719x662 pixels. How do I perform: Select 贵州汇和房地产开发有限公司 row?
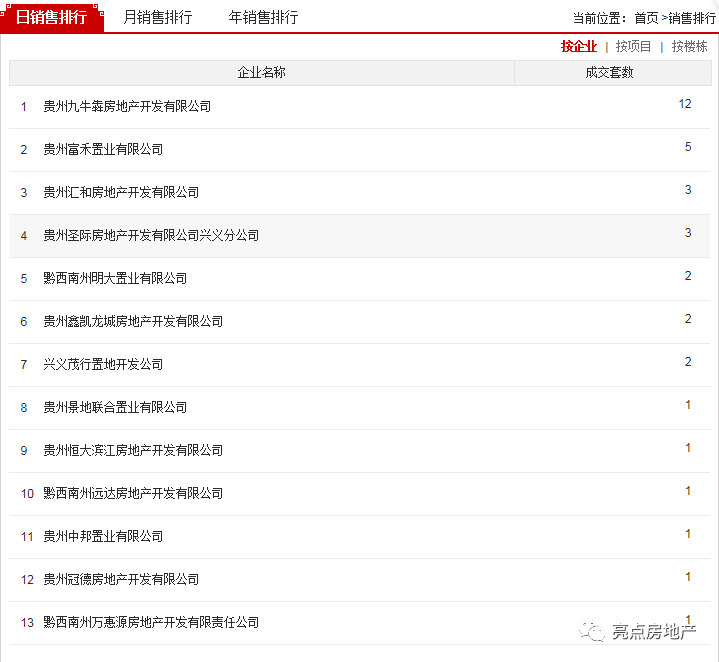(360, 193)
